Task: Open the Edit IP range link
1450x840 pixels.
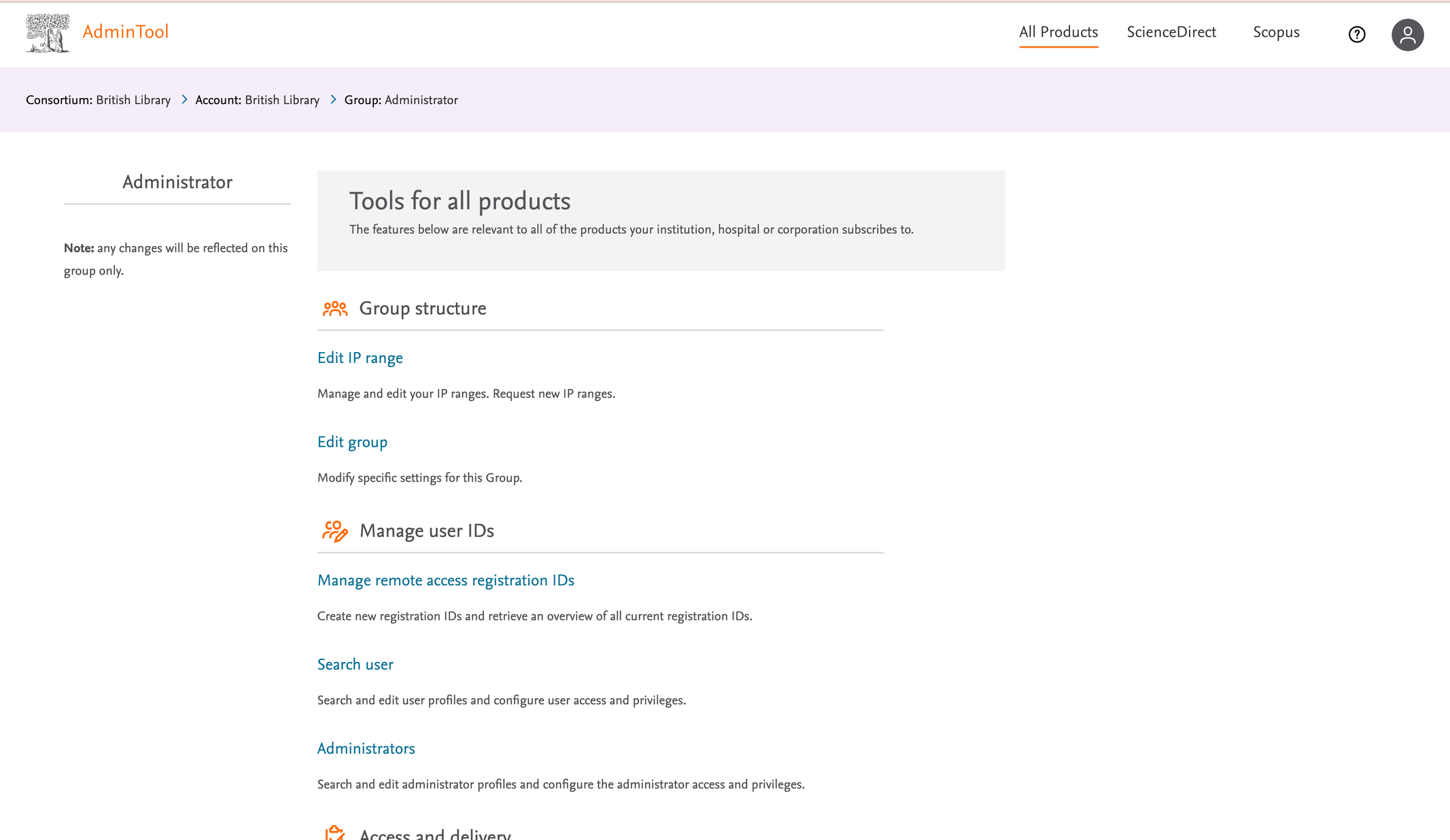Action: pos(360,358)
